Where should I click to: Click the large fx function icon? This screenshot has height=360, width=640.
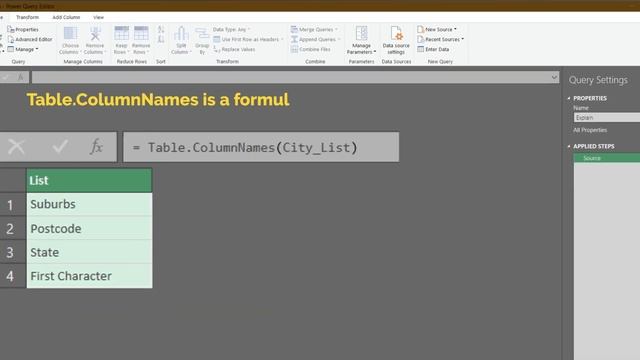pyautogui.click(x=96, y=147)
